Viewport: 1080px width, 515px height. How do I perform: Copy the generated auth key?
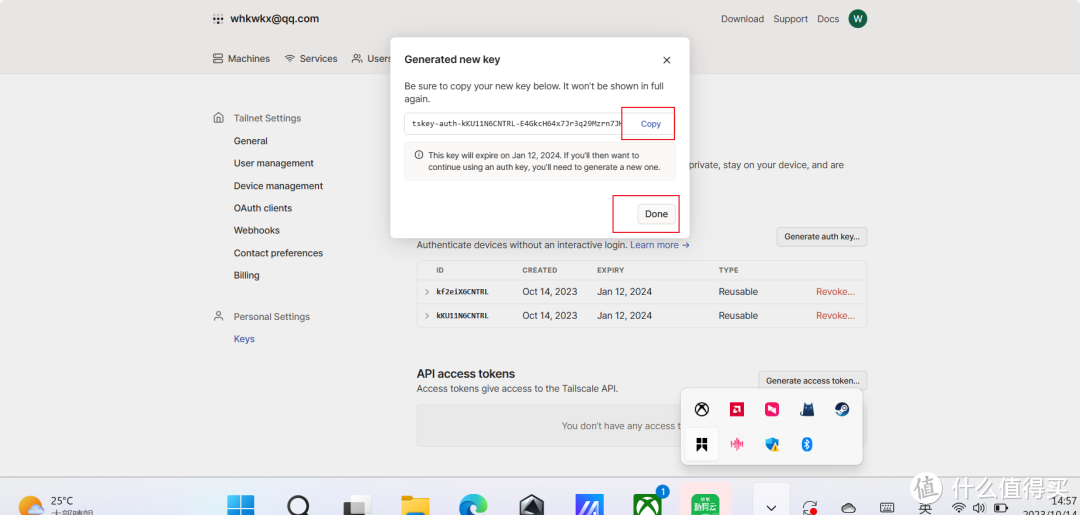pos(650,124)
